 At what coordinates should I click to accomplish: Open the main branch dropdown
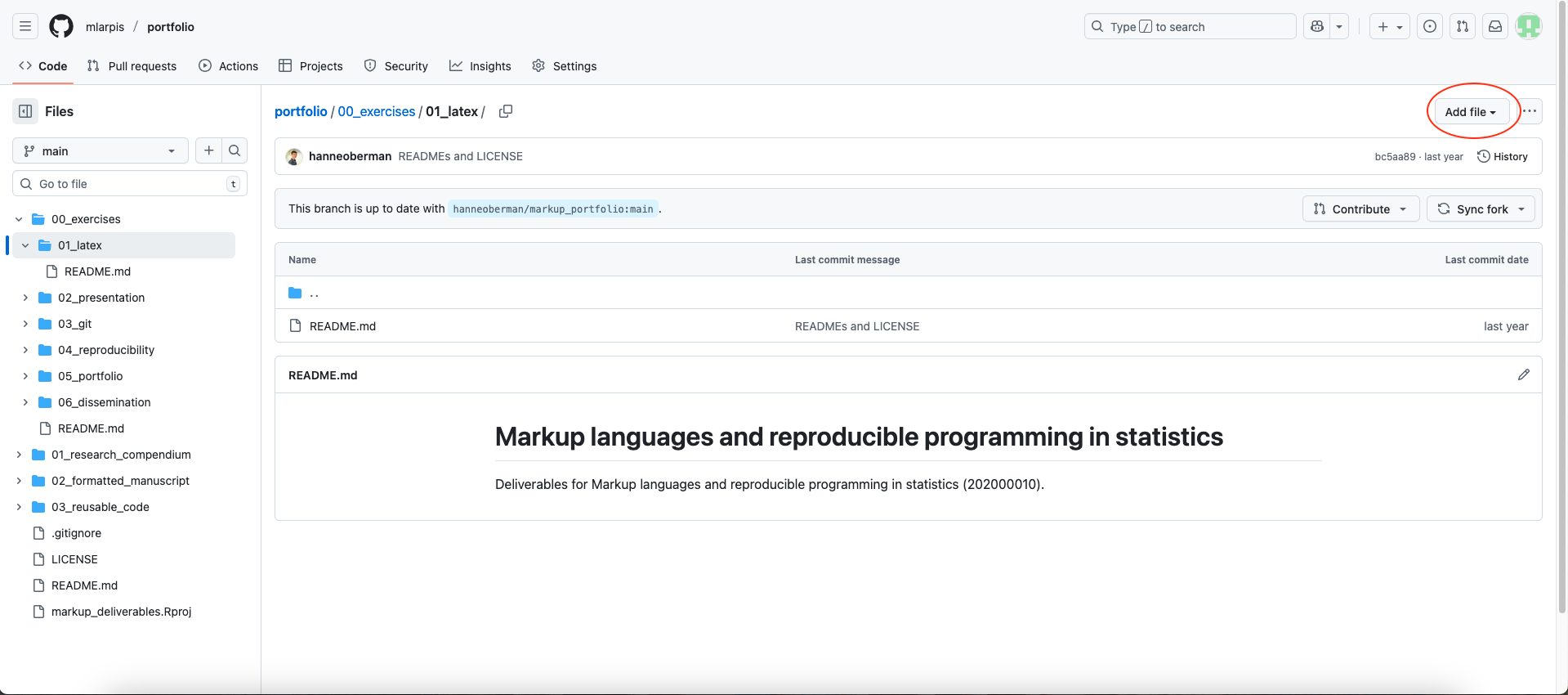point(100,150)
